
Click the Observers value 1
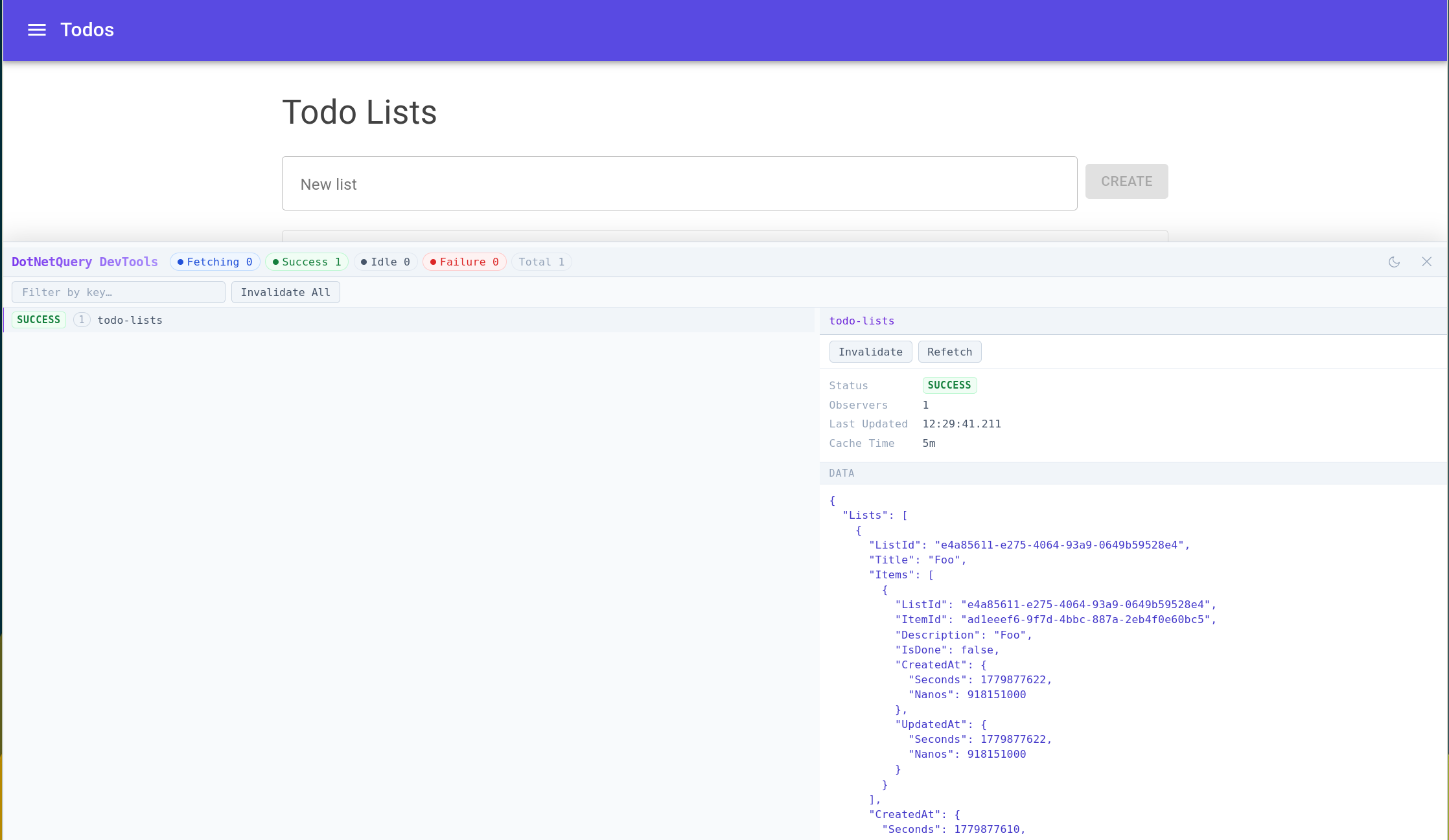(x=925, y=405)
